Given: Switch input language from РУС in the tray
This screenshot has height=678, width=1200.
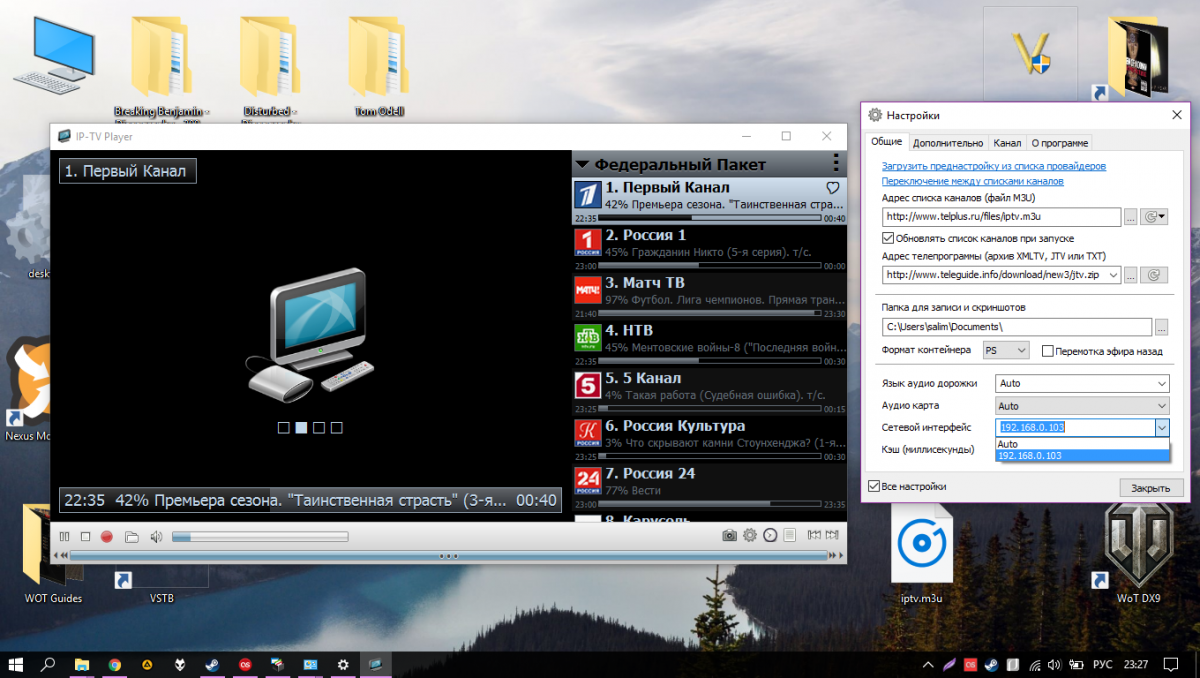Looking at the screenshot, I should click(1102, 664).
